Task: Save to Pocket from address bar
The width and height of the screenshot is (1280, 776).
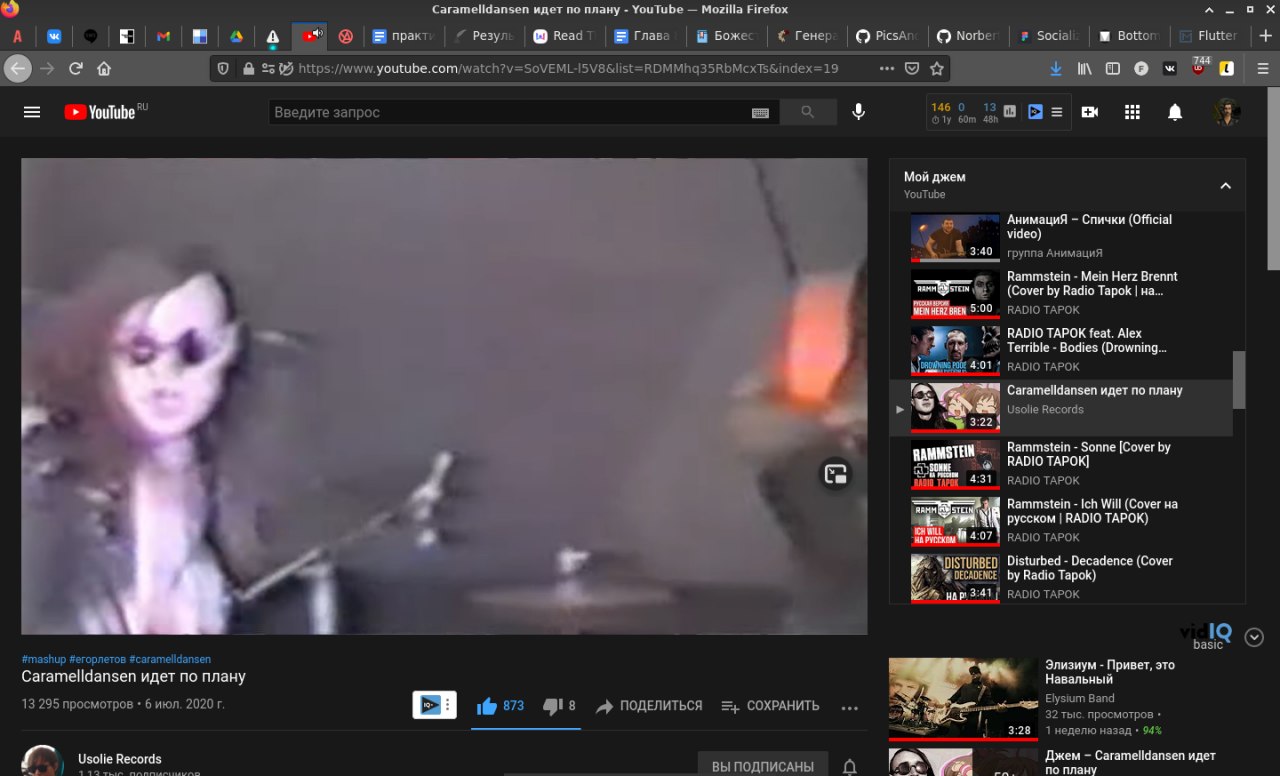Action: [x=912, y=69]
